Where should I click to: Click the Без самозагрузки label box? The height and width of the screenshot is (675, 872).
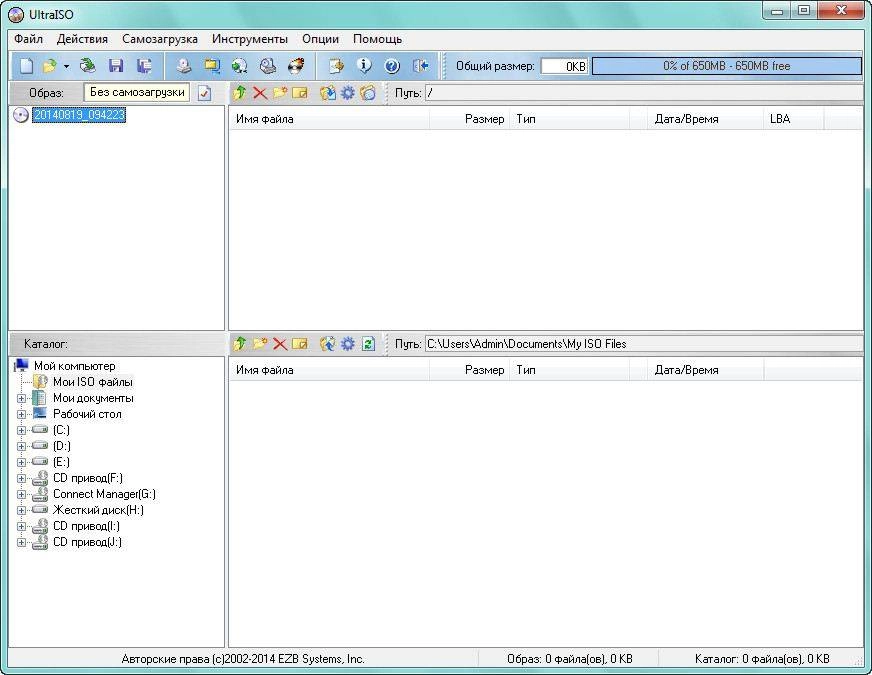click(x=137, y=92)
